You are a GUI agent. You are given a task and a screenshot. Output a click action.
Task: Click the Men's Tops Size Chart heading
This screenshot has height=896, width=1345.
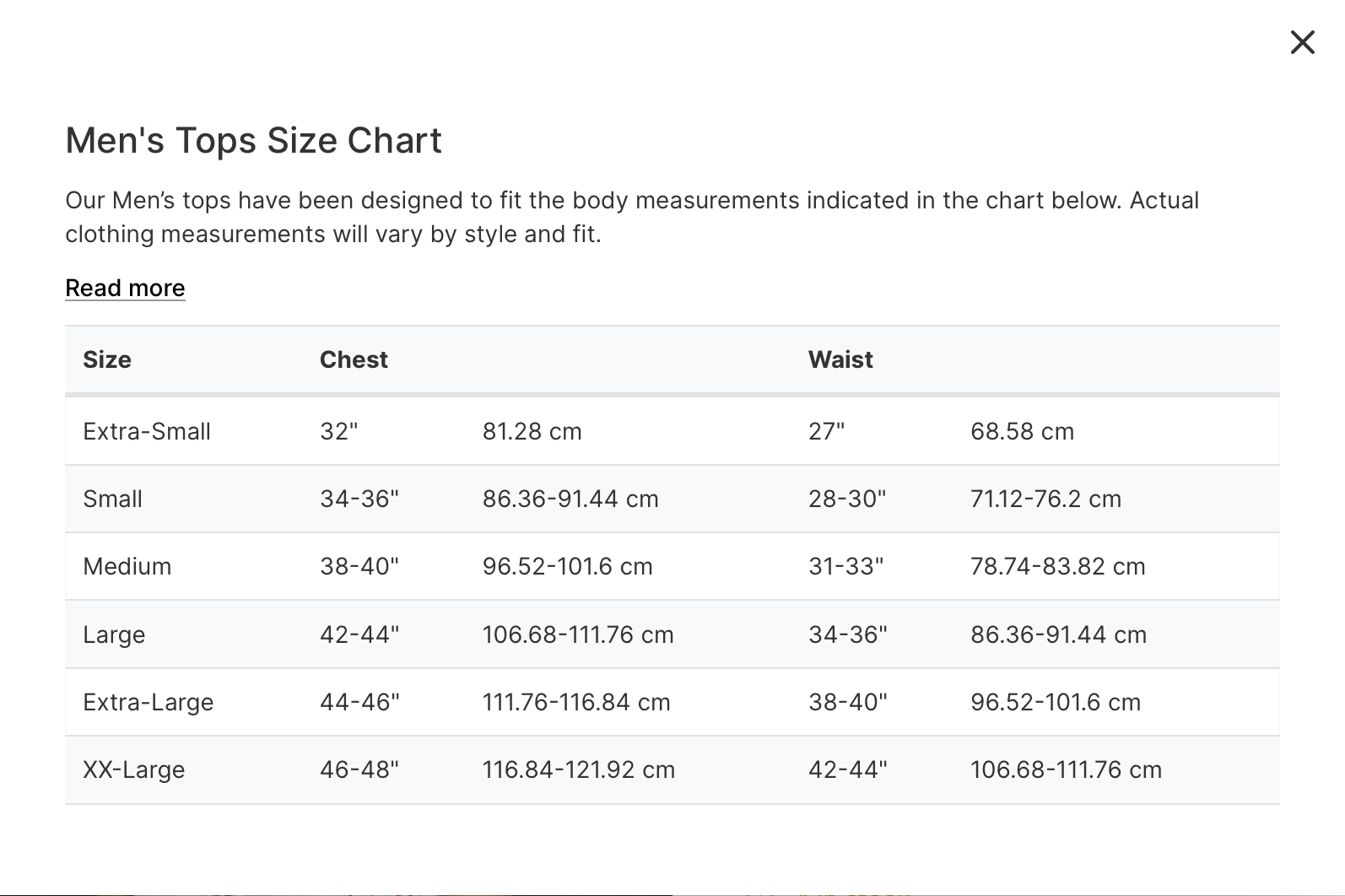click(253, 140)
